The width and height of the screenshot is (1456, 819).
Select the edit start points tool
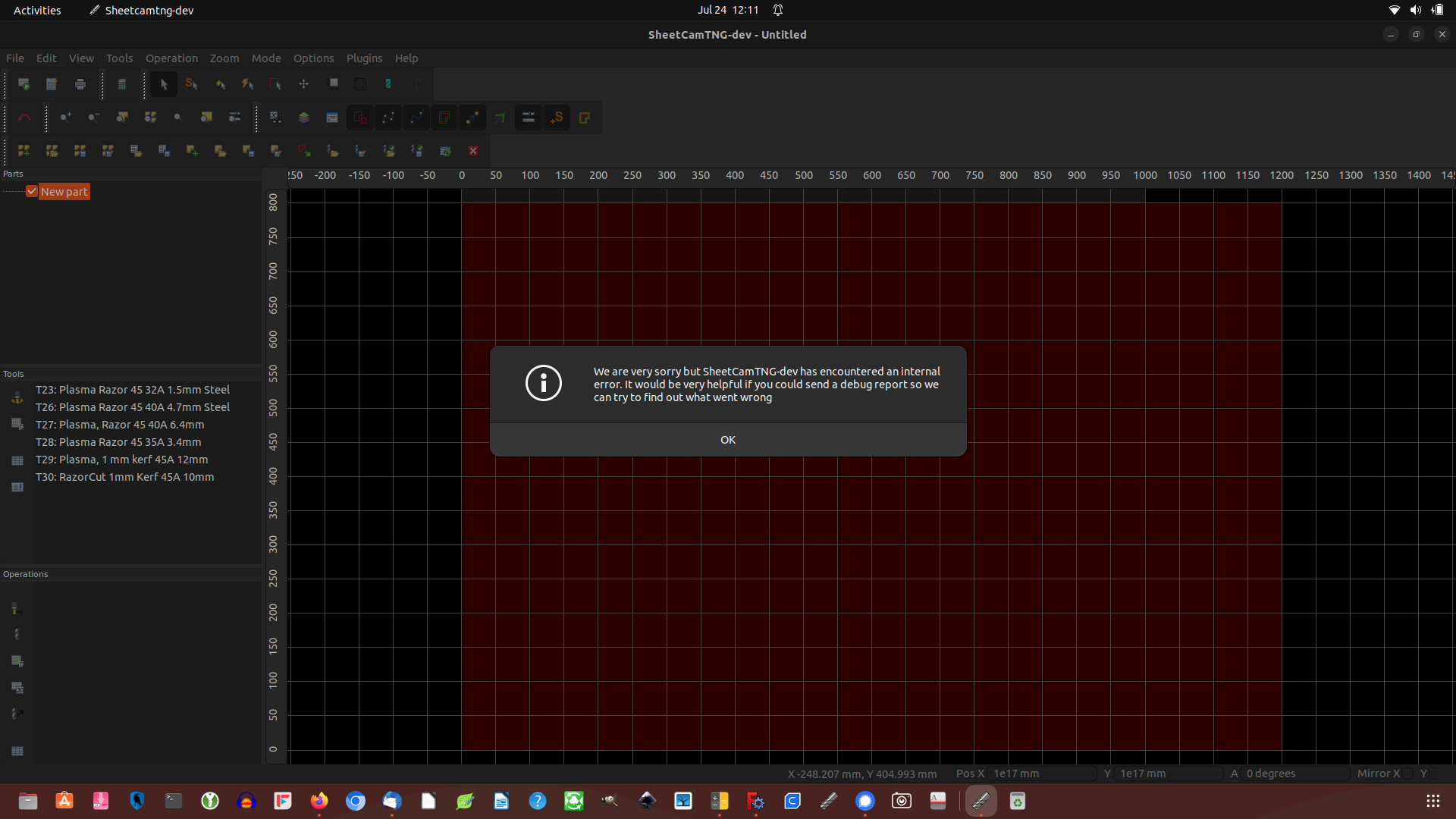point(191,84)
